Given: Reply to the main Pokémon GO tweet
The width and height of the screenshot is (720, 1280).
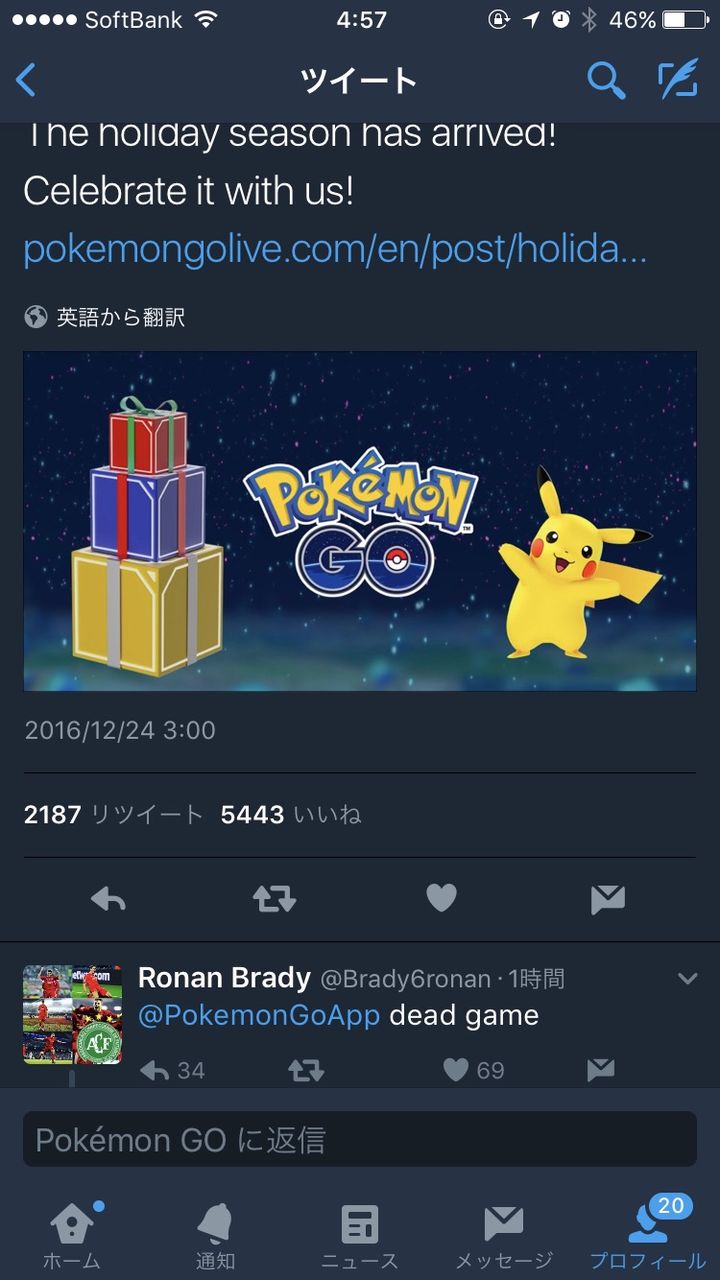Looking at the screenshot, I should pyautogui.click(x=108, y=899).
